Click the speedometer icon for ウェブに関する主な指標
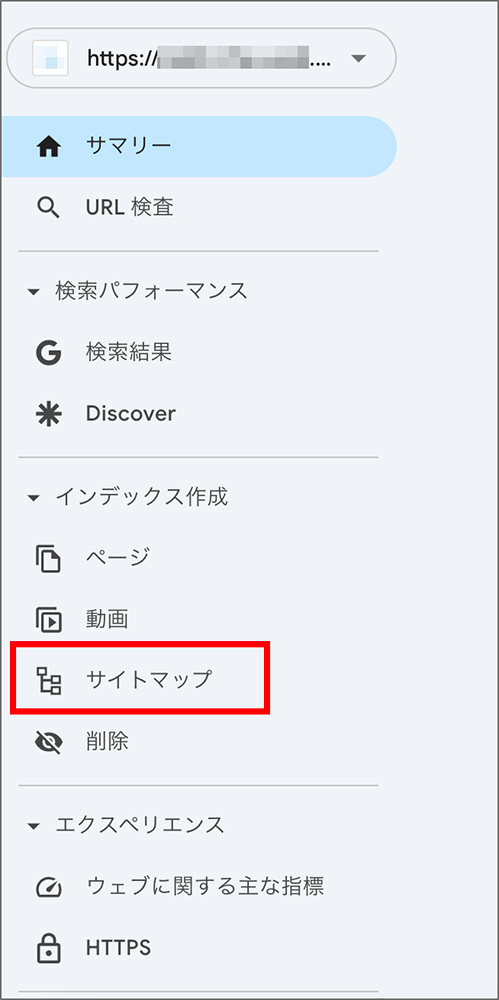499x1000 pixels. (x=49, y=887)
